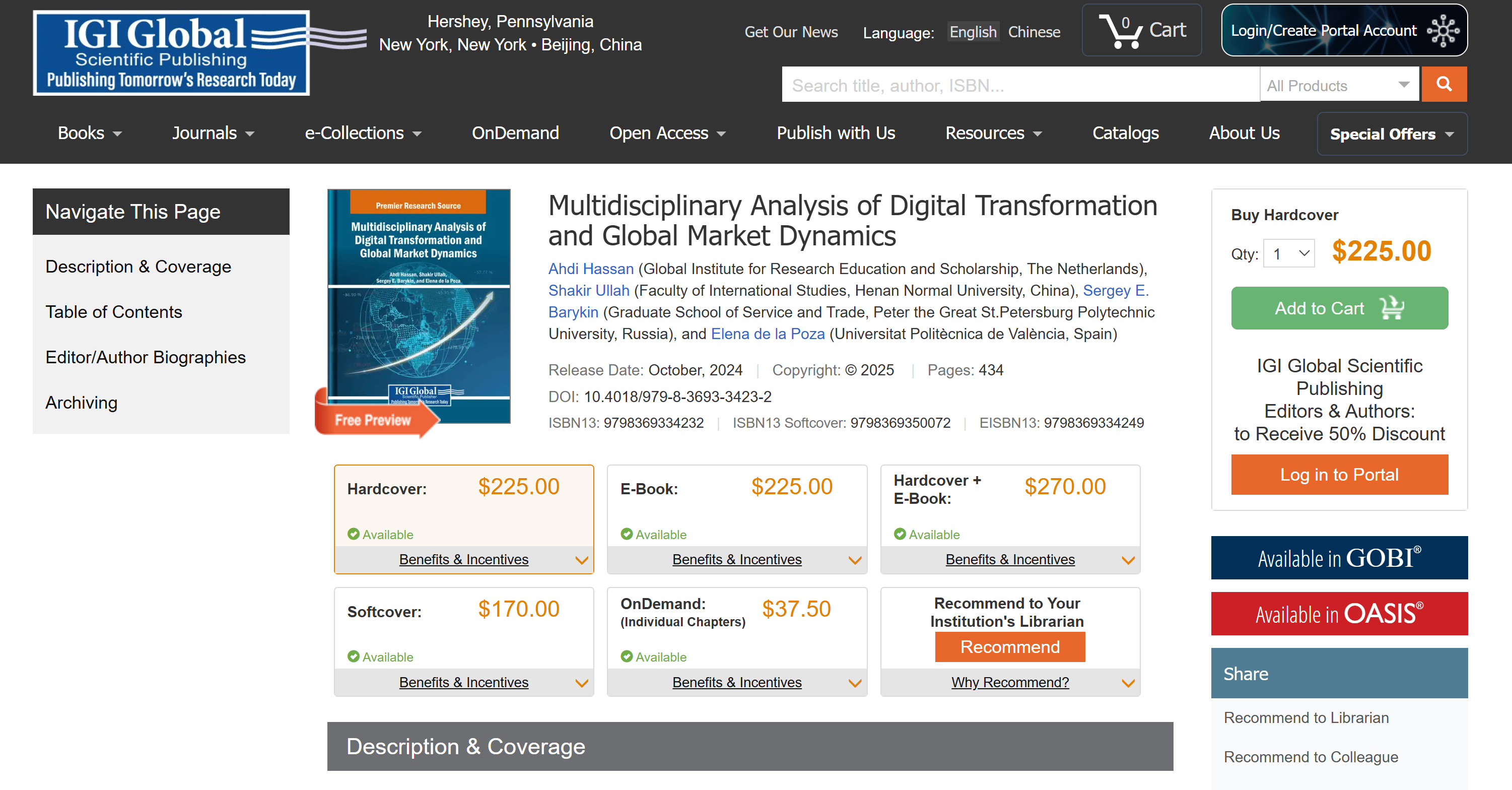Expand Benefits & Incentives under Softcover

464,683
